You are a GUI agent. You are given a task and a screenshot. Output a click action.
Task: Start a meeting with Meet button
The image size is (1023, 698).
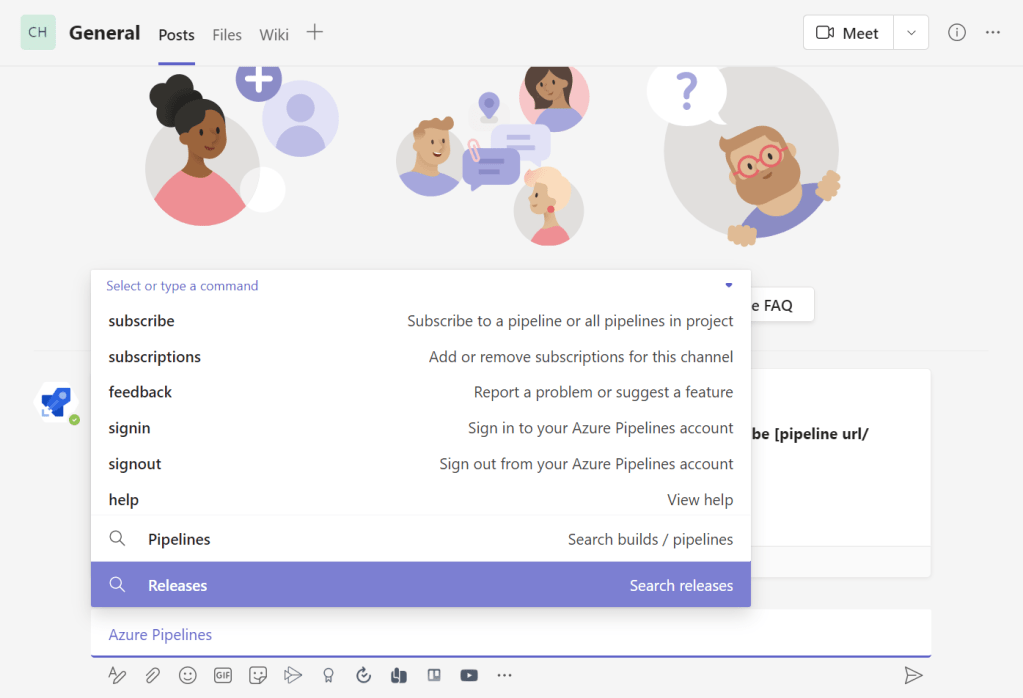point(848,32)
